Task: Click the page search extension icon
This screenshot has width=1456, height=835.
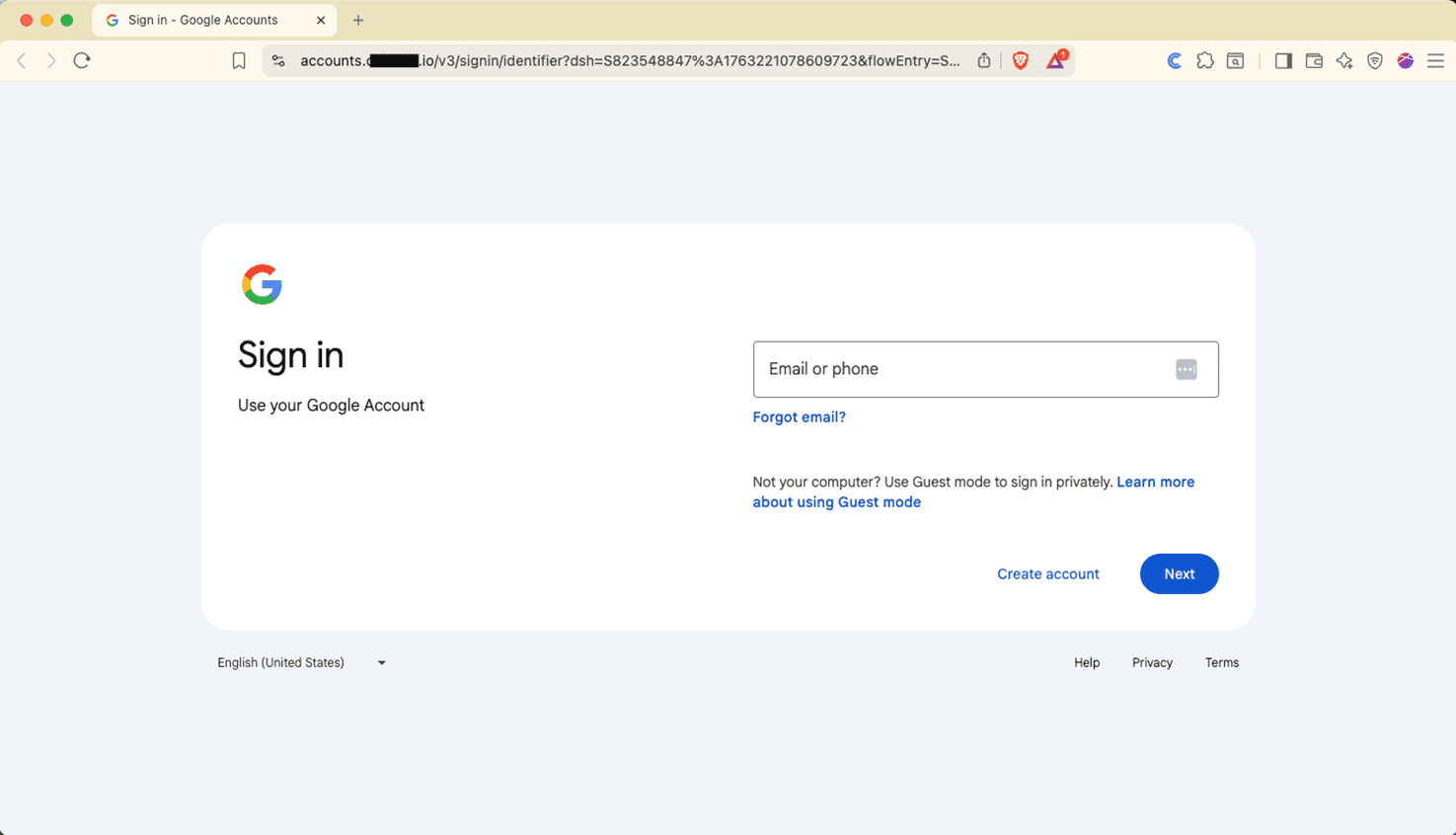Action: (1236, 61)
